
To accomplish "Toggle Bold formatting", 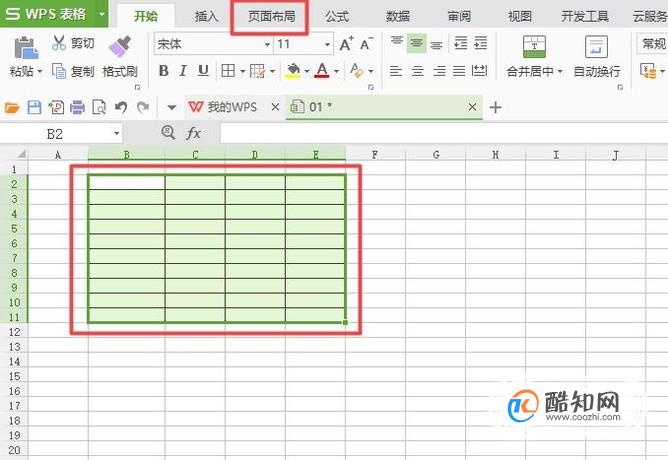I will (164, 71).
